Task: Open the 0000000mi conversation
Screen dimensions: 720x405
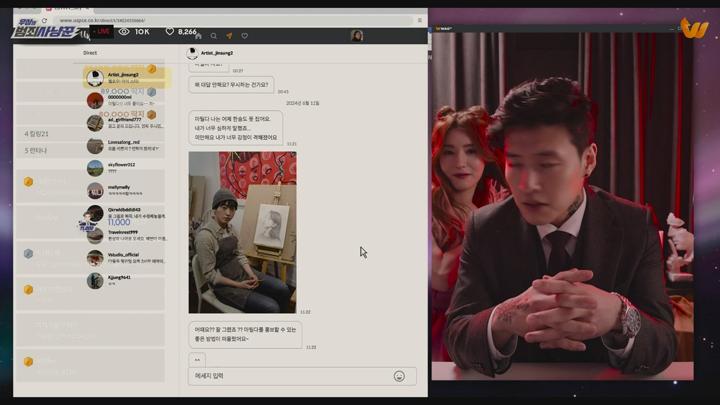Action: [128, 100]
